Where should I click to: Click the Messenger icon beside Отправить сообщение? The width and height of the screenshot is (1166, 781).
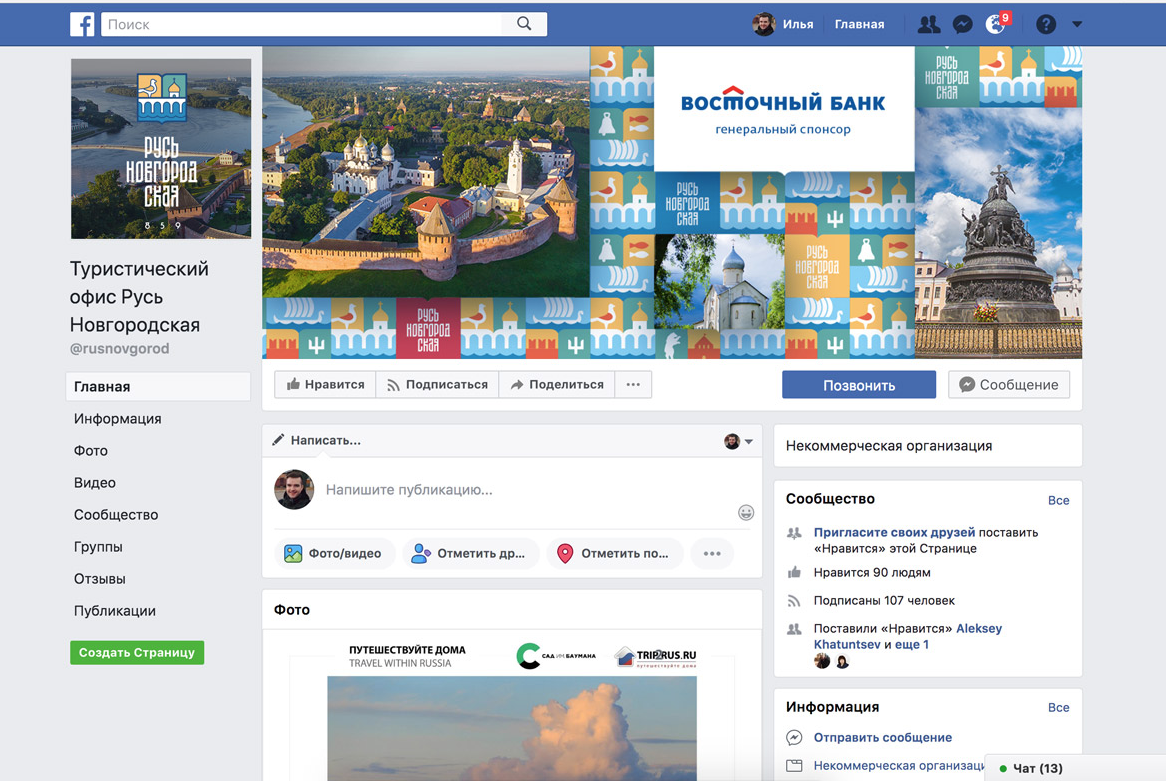coord(794,738)
